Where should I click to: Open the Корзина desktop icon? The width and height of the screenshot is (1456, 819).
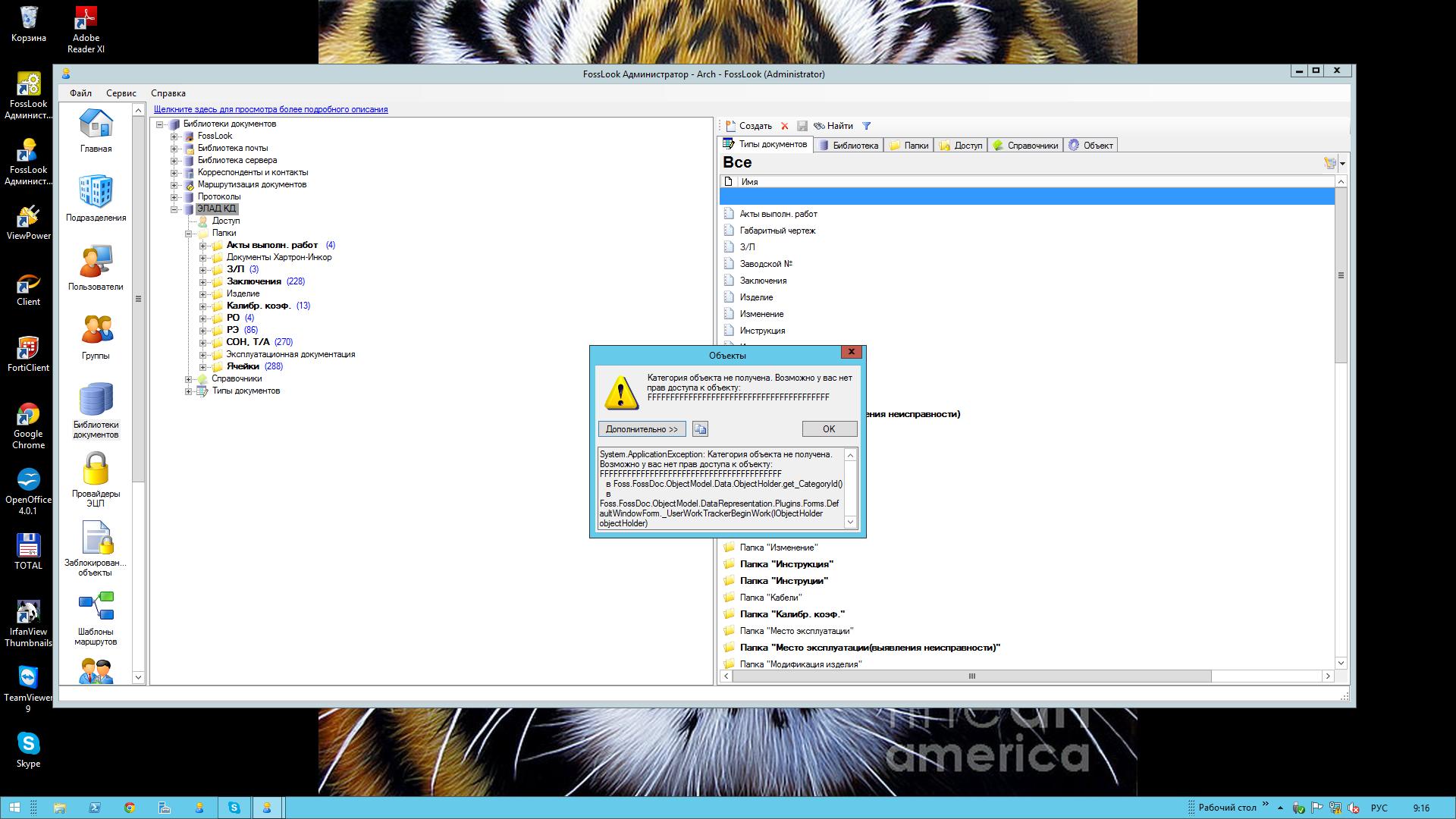pos(29,24)
